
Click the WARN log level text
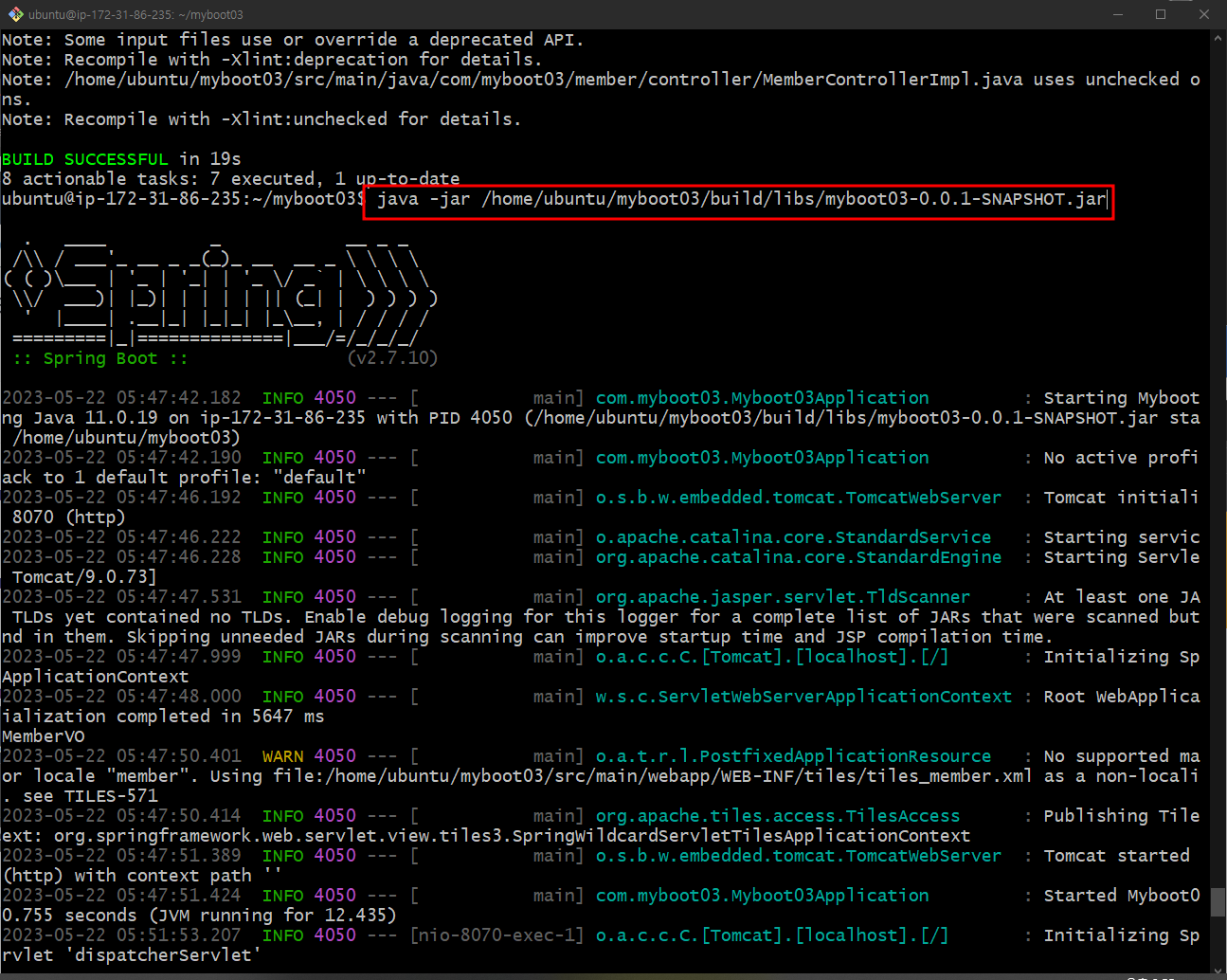tap(282, 756)
